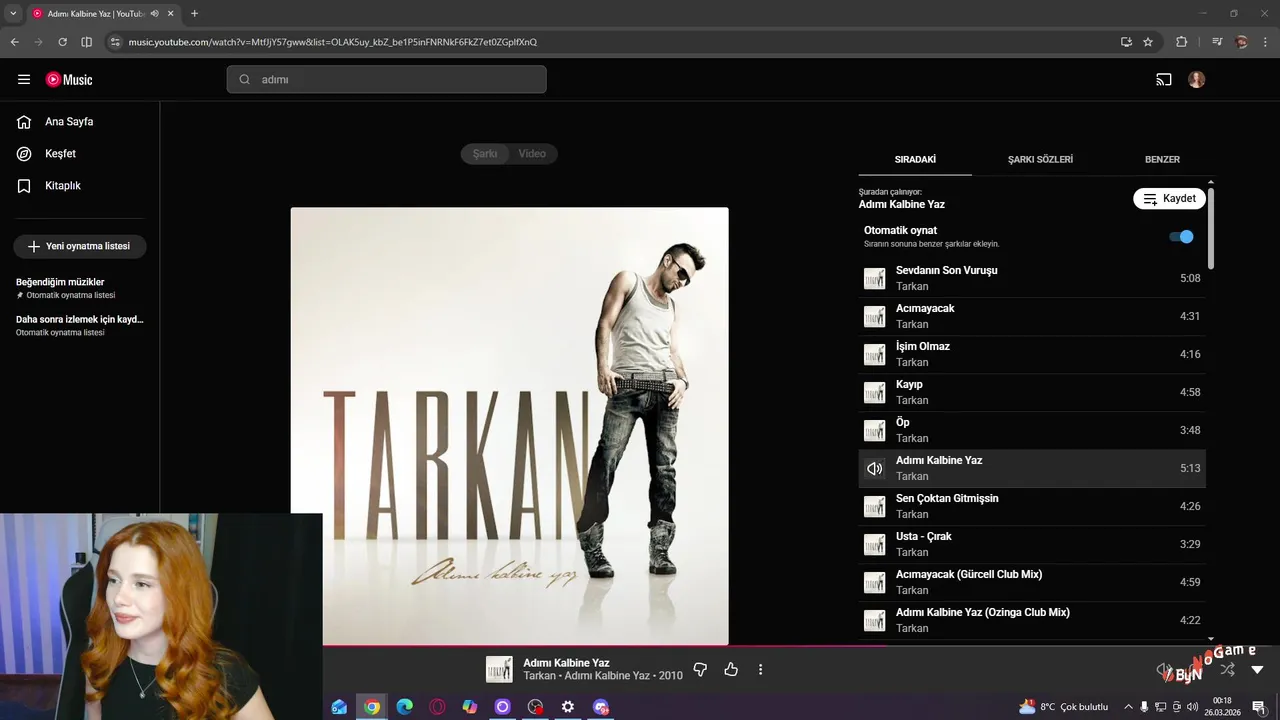Image resolution: width=1280 pixels, height=720 pixels.
Task: Open the hamburger guide menu
Action: click(24, 79)
